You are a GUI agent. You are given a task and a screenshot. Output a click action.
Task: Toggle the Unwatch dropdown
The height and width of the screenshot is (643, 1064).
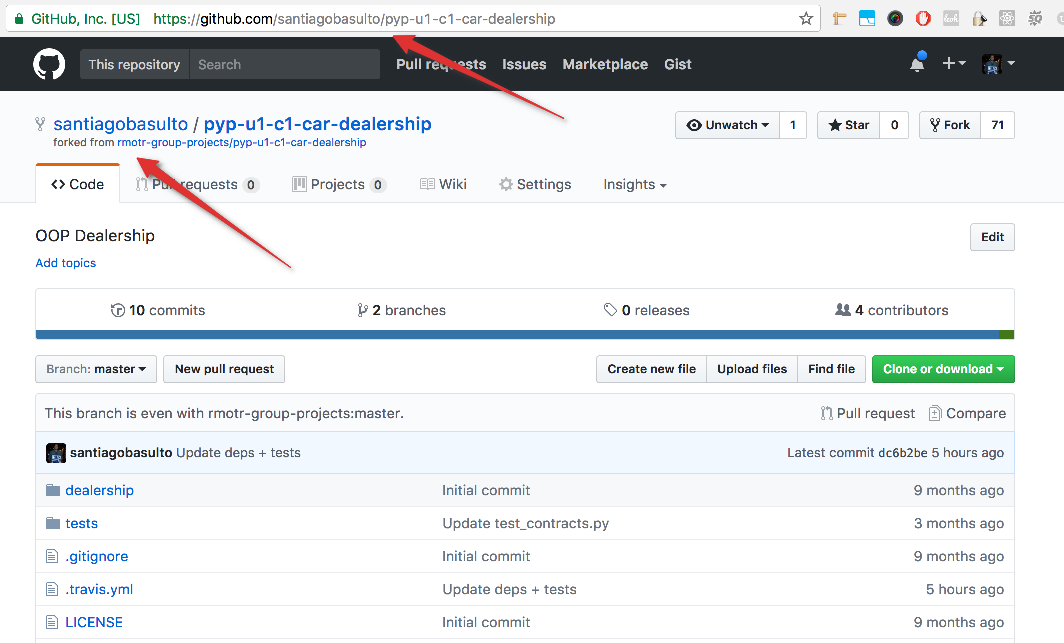click(x=727, y=125)
